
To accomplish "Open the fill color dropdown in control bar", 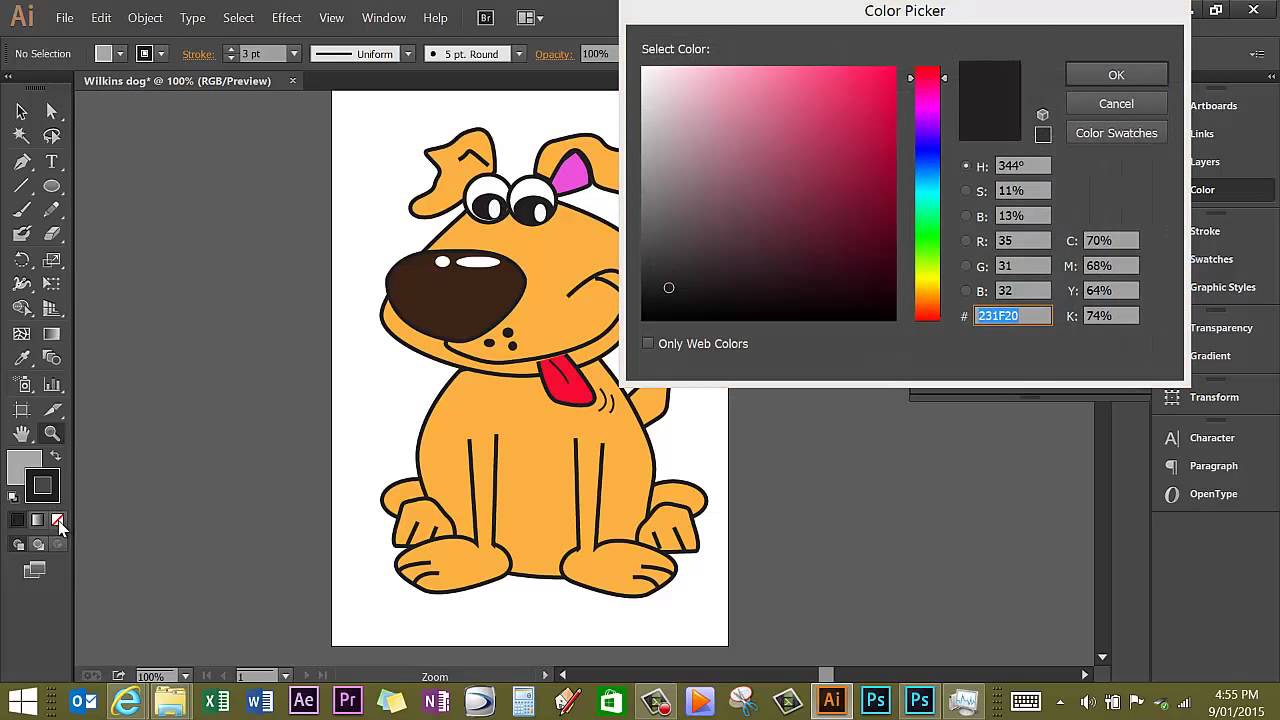I will (x=120, y=54).
